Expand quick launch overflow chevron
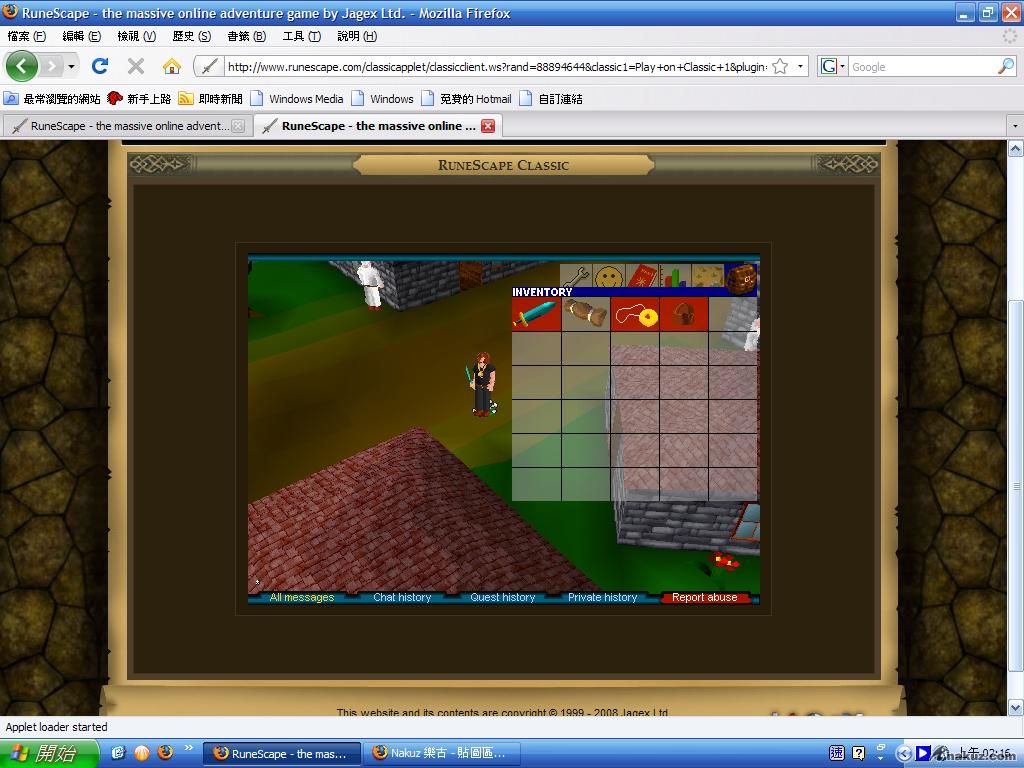 [x=189, y=748]
